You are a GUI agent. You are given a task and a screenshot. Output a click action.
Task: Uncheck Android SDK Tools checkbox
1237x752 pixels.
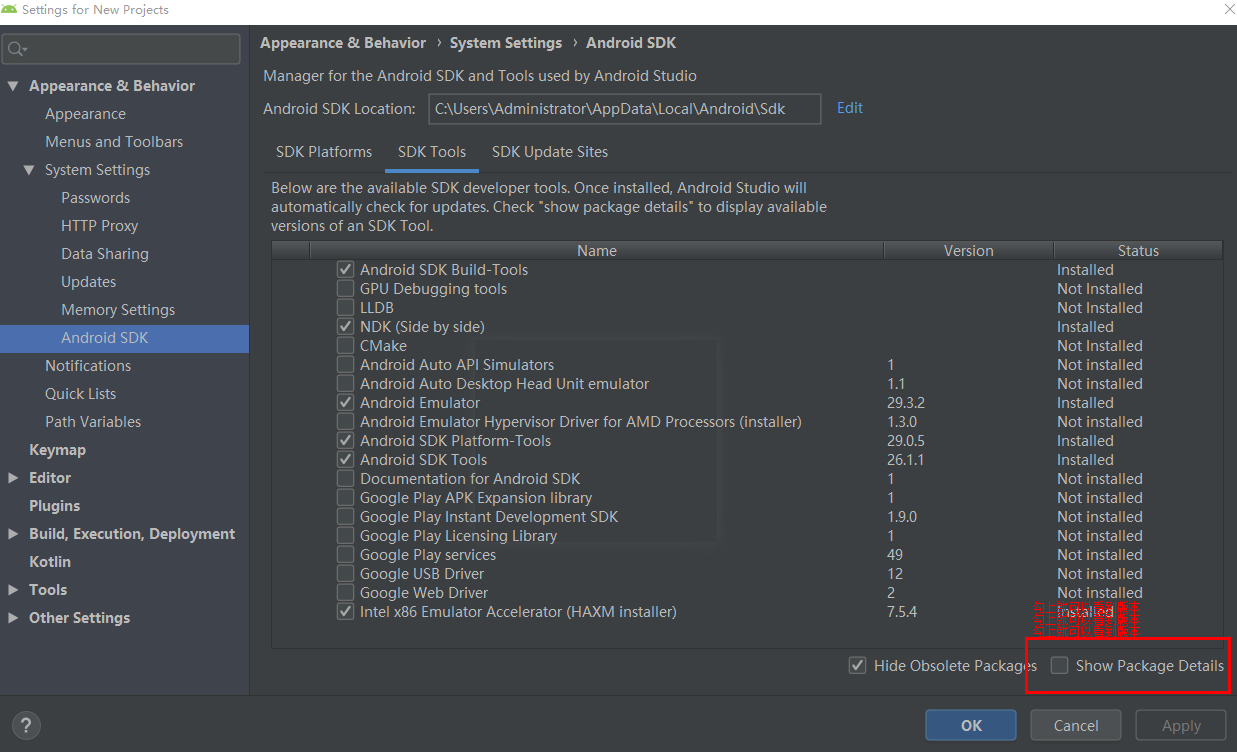[345, 460]
